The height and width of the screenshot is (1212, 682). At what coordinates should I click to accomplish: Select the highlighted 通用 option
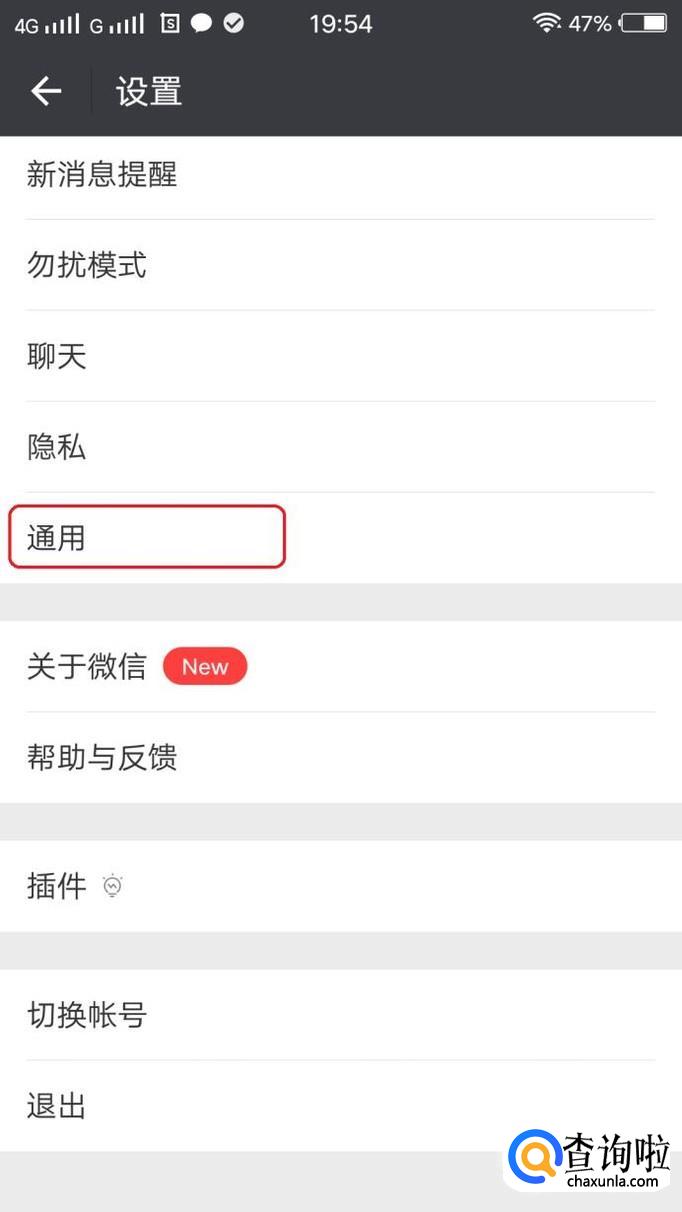147,538
